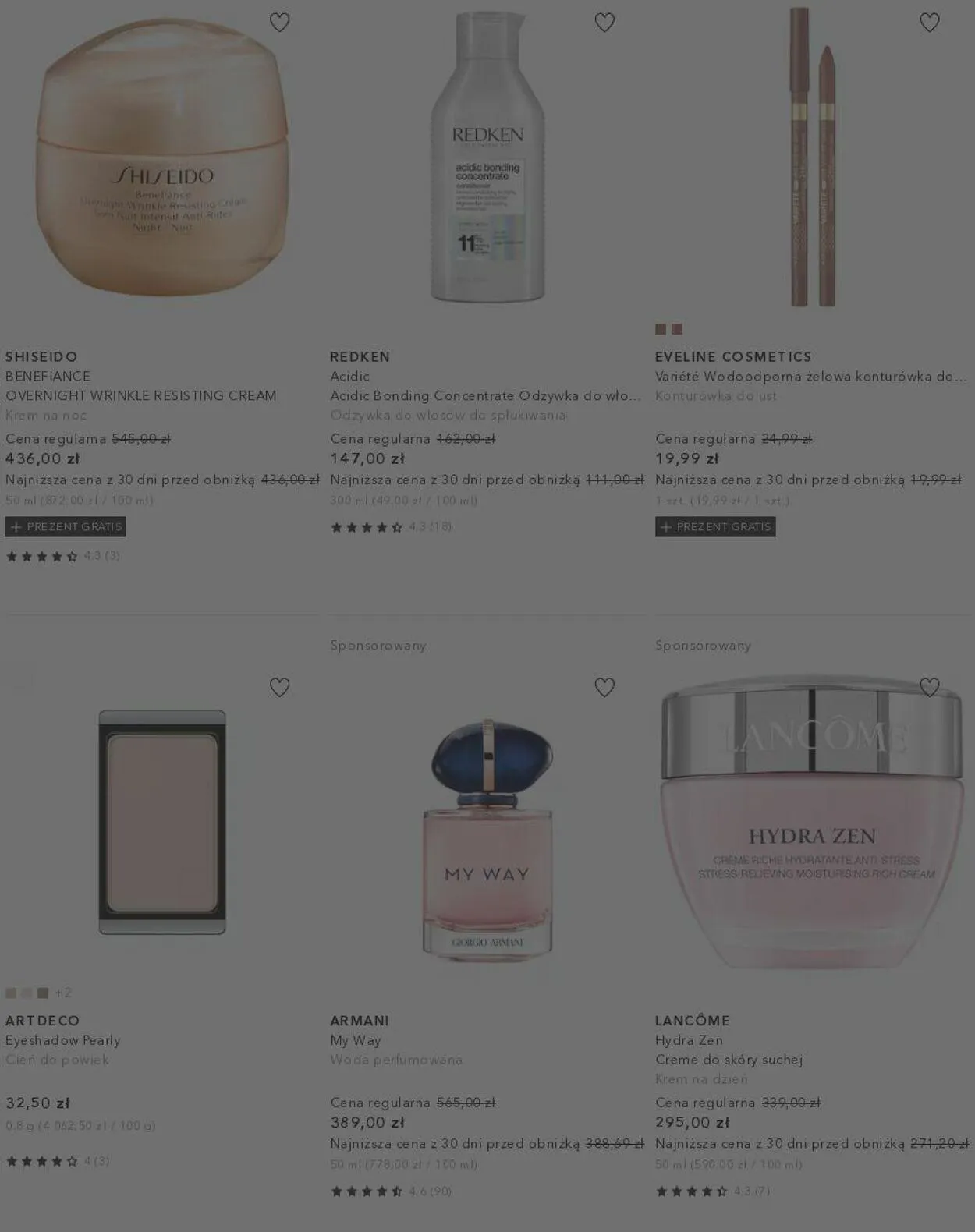Click heart icon on Eveline lip liner
975x1232 pixels.
click(x=930, y=23)
